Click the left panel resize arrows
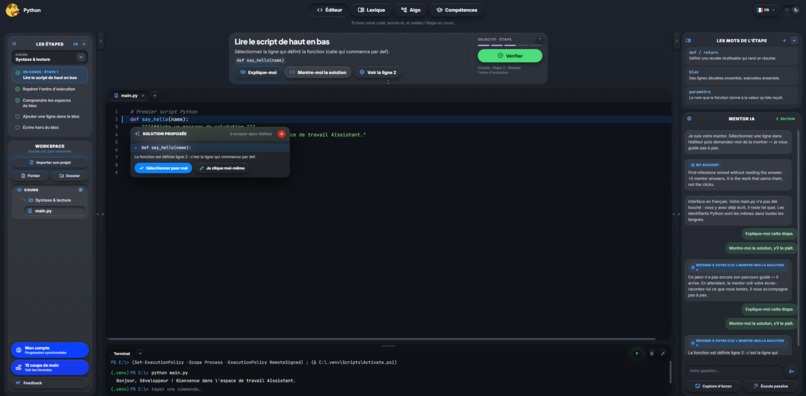Screen dimensions: 806x396 101,214
